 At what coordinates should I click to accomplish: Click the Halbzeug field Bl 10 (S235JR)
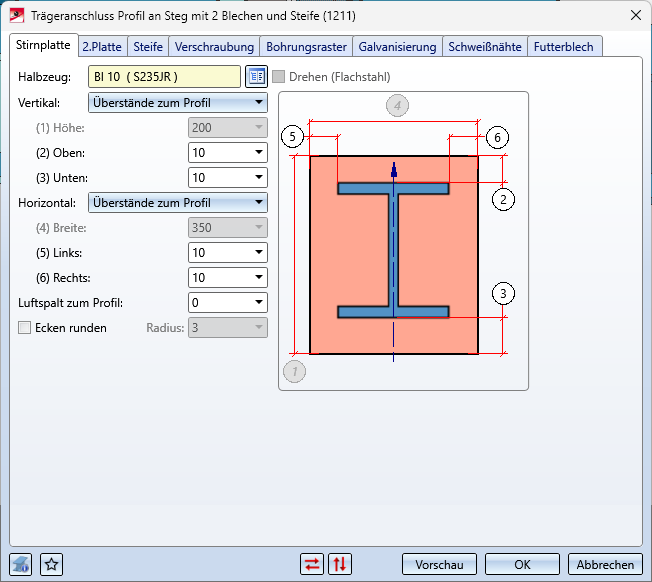[164, 76]
